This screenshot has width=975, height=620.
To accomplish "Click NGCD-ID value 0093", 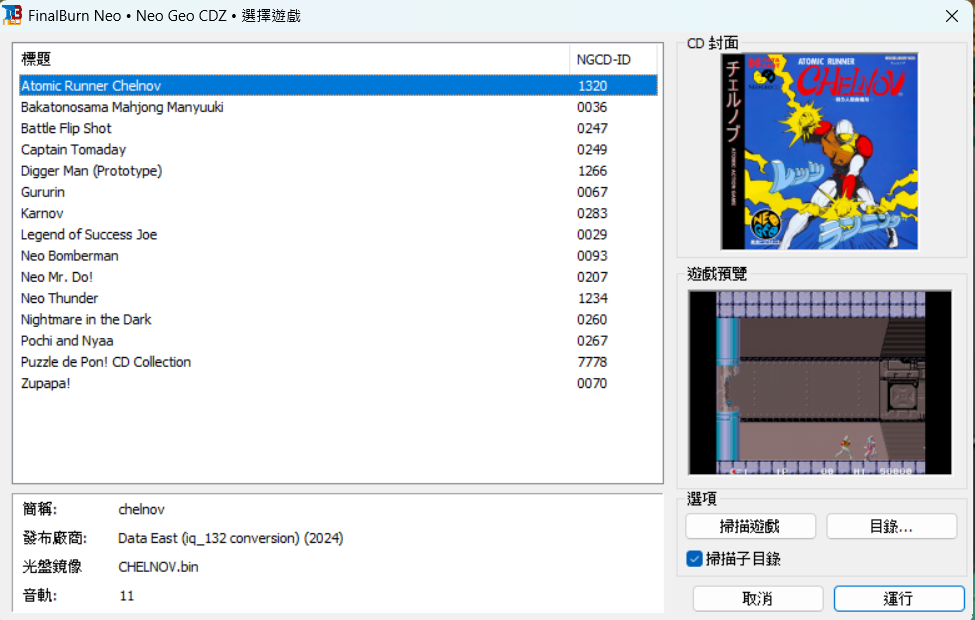I will [592, 256].
